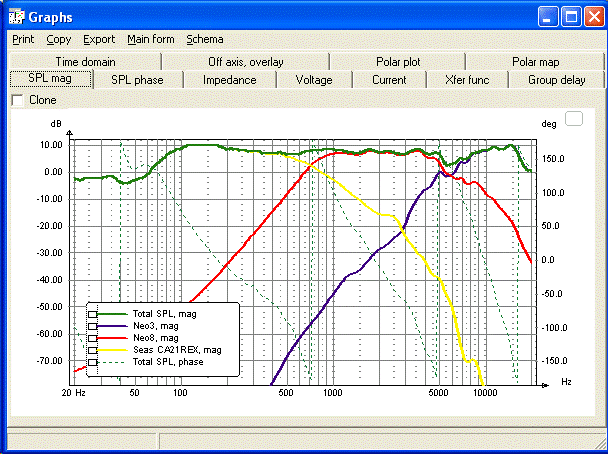Image resolution: width=608 pixels, height=454 pixels.
Task: Click the 10.00 dB axis label
Action: (x=51, y=145)
